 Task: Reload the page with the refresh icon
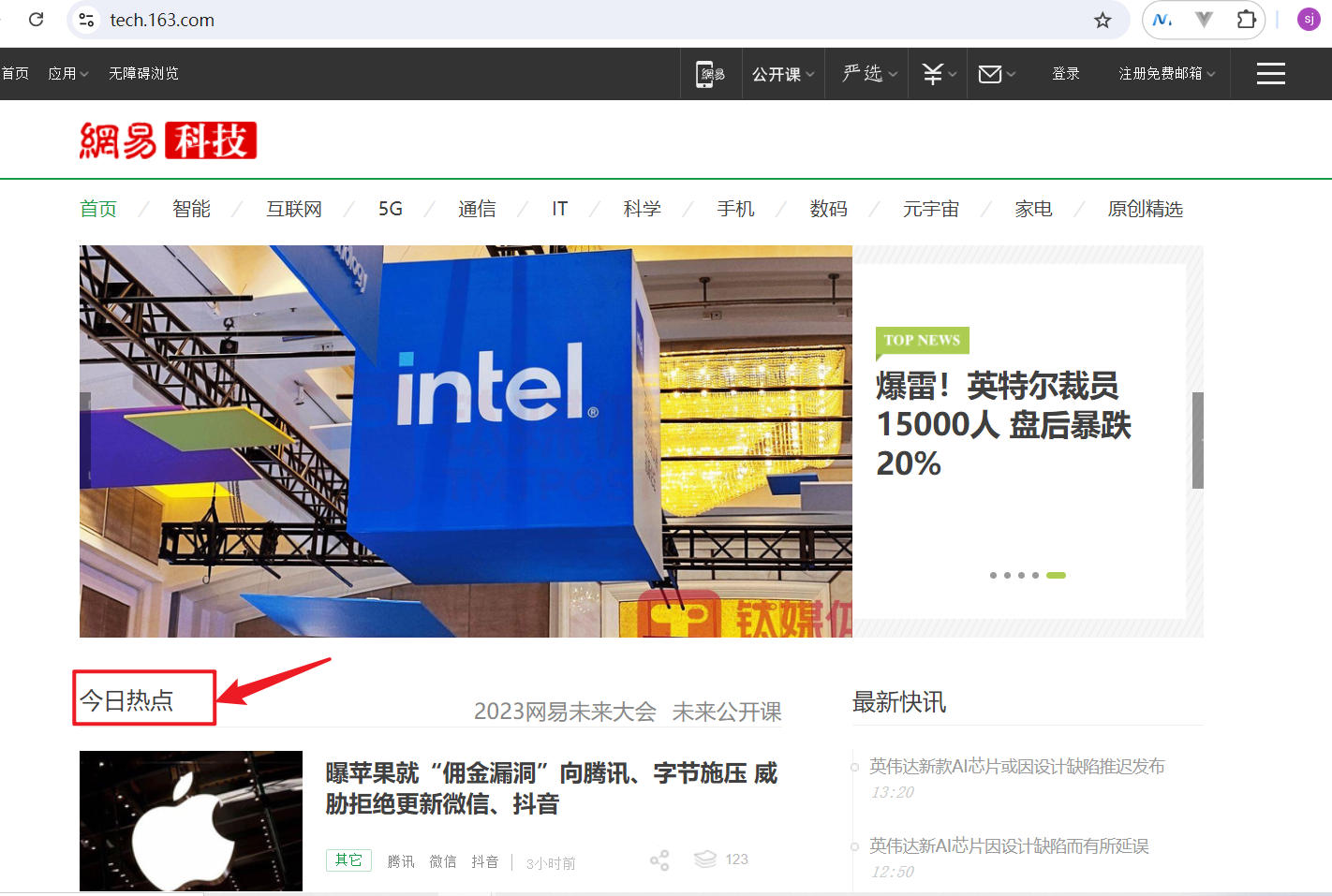click(36, 19)
